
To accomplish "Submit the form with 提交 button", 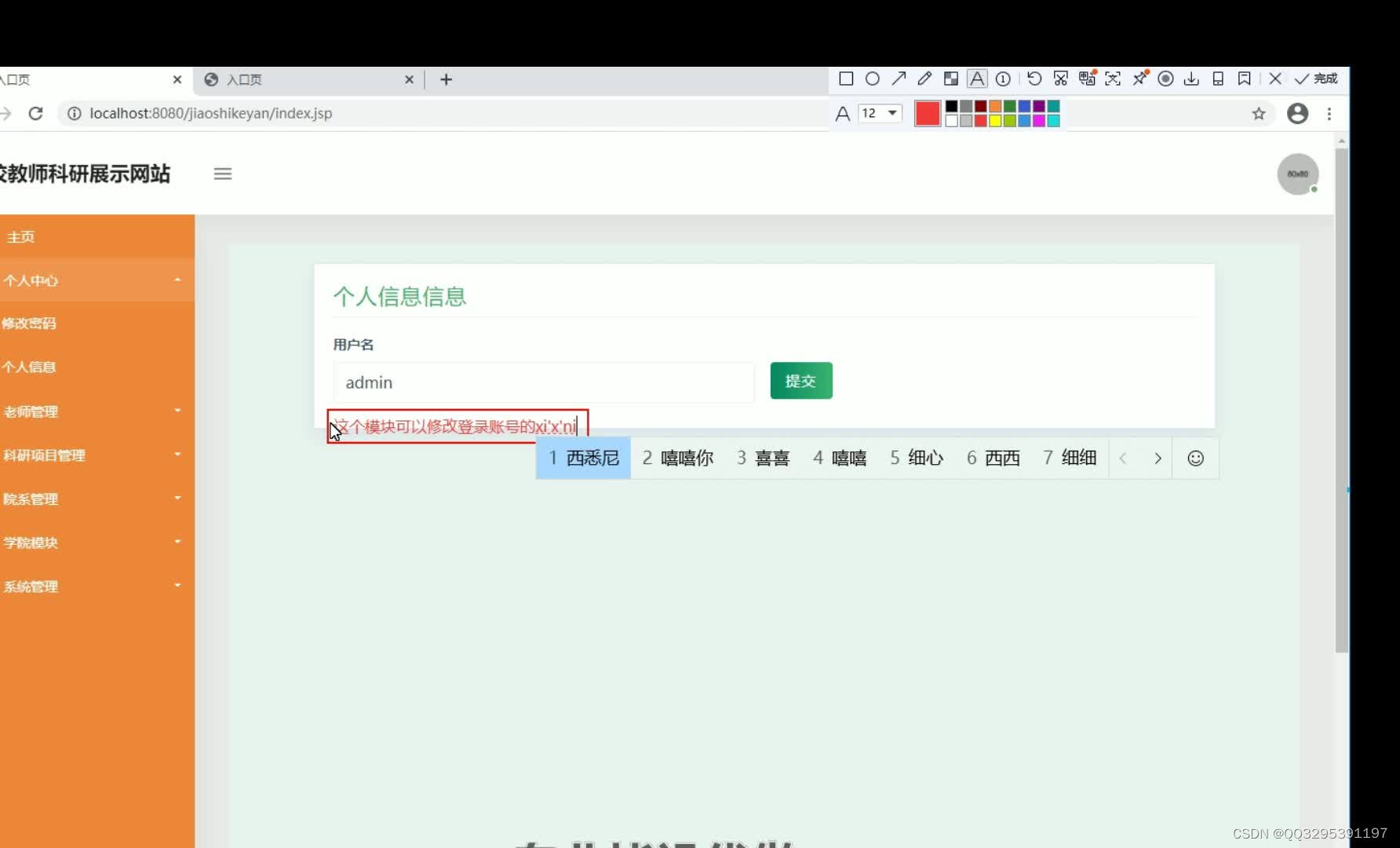I will pos(801,381).
